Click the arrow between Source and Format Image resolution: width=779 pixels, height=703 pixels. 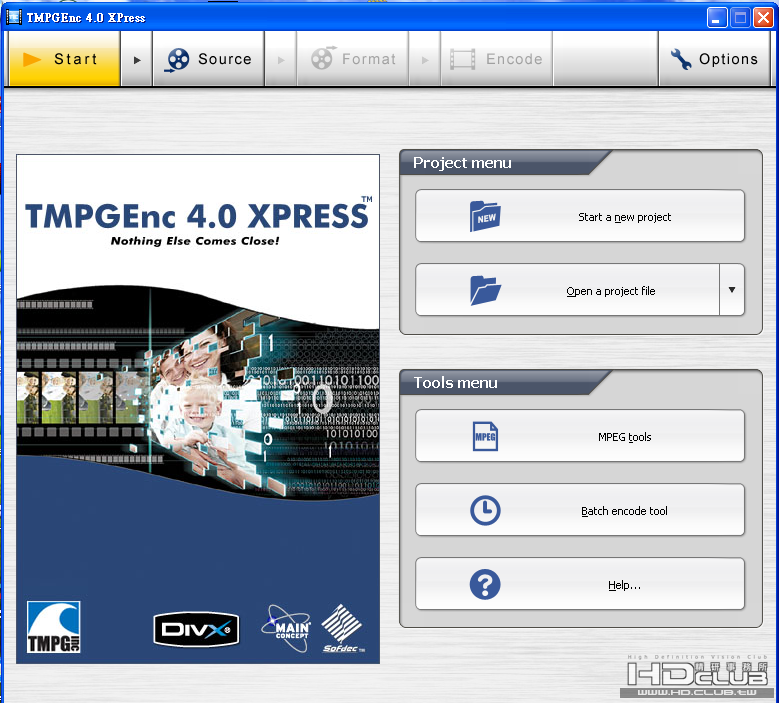pyautogui.click(x=281, y=60)
